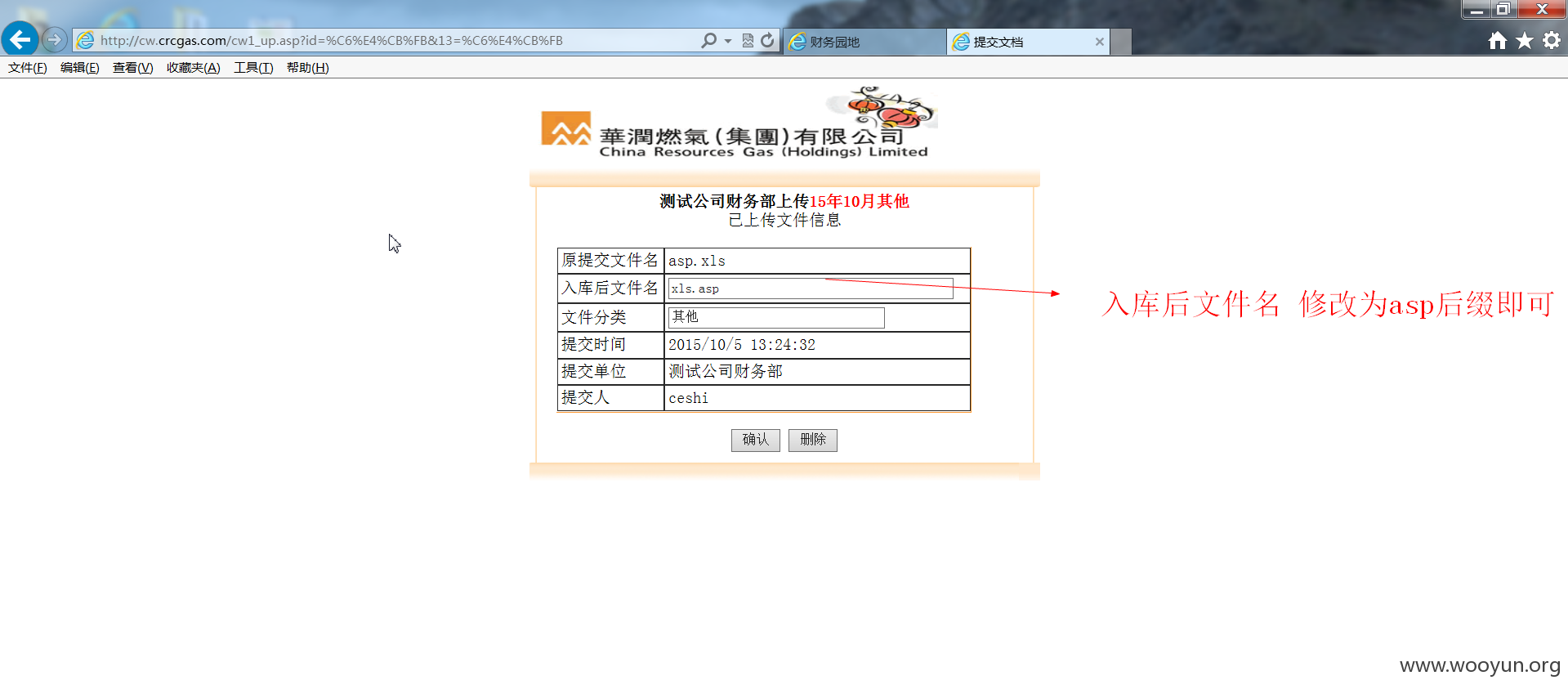Click the search magnifier in address bar
This screenshot has height=689, width=1568.
[708, 40]
